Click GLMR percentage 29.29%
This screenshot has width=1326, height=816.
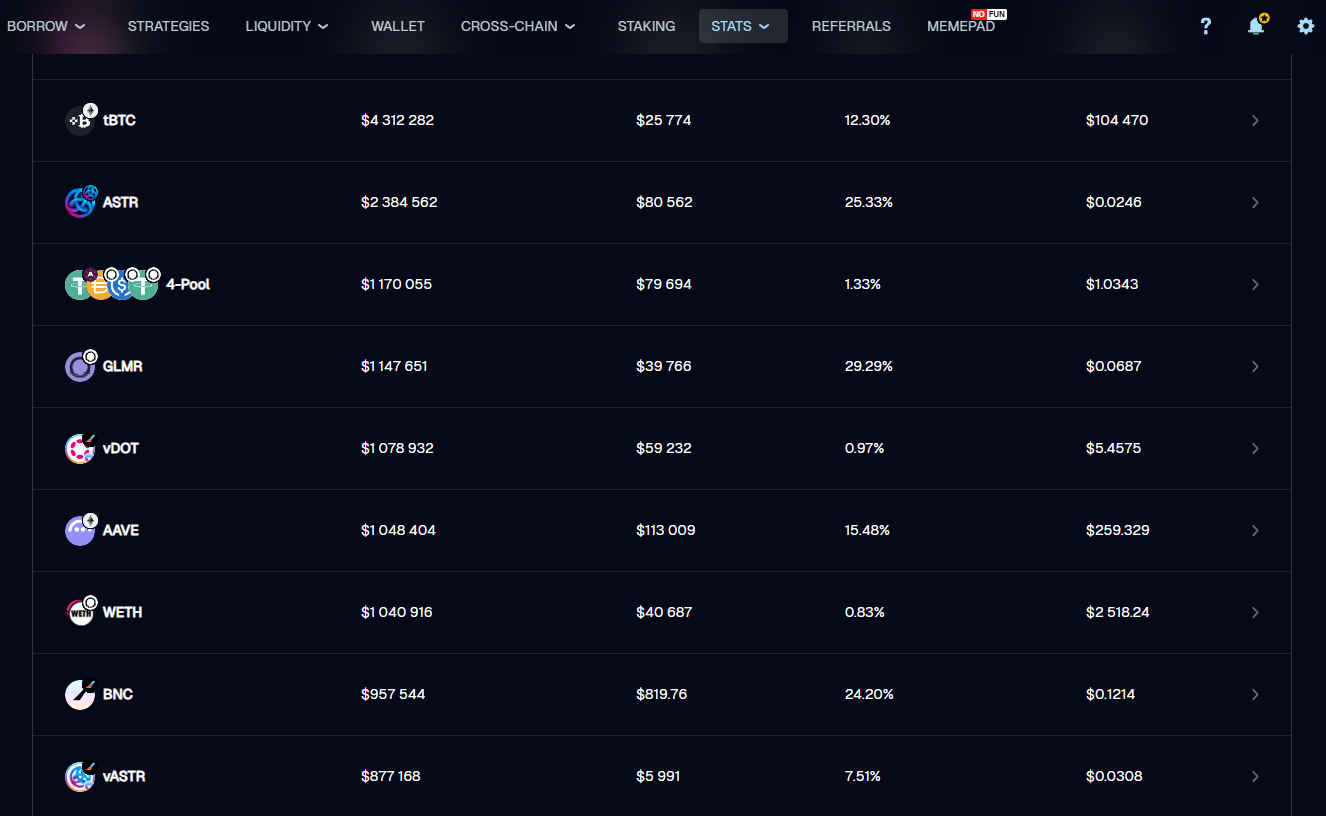tap(869, 366)
